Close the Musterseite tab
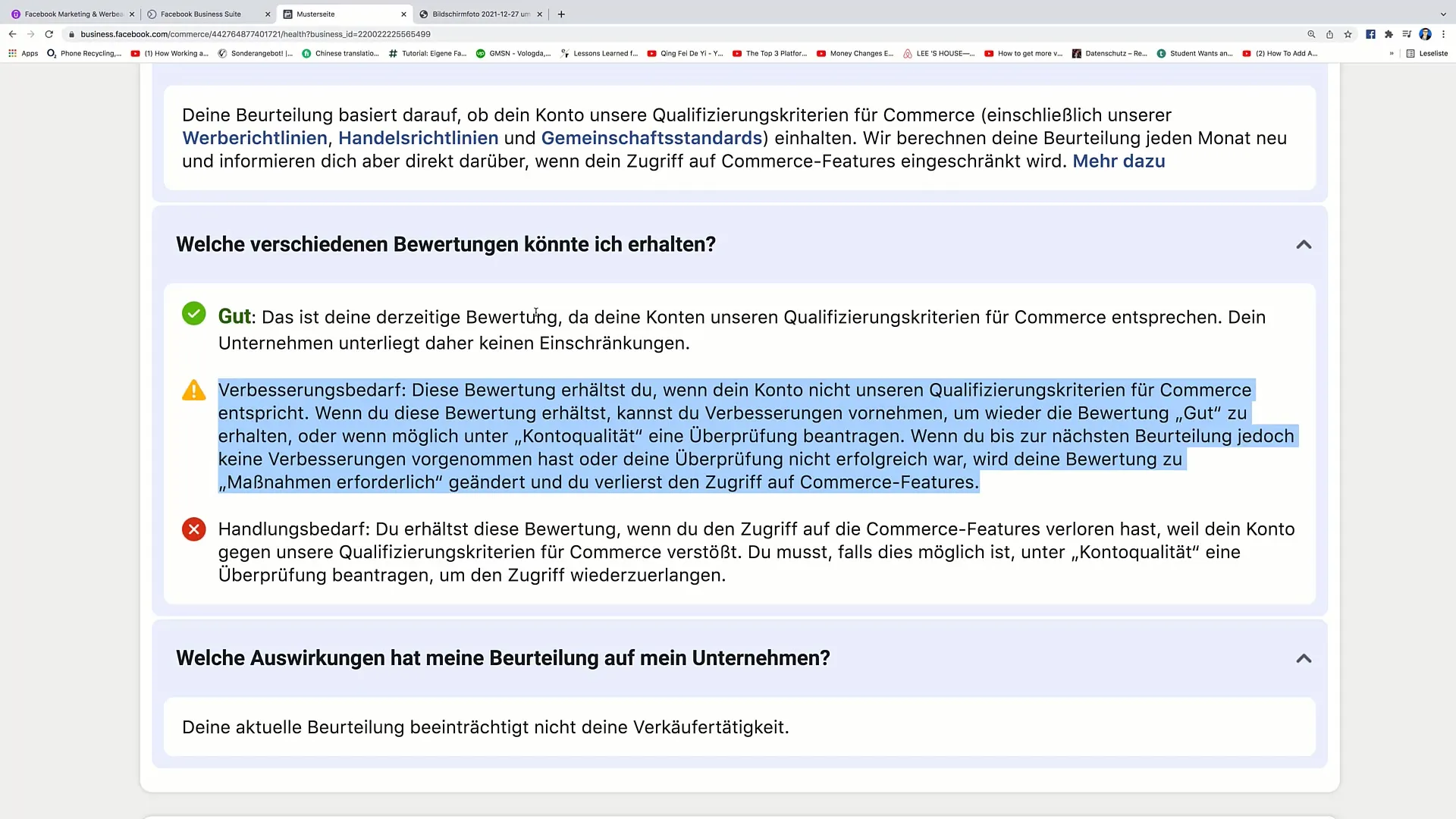The height and width of the screenshot is (819, 1456). coord(403,14)
